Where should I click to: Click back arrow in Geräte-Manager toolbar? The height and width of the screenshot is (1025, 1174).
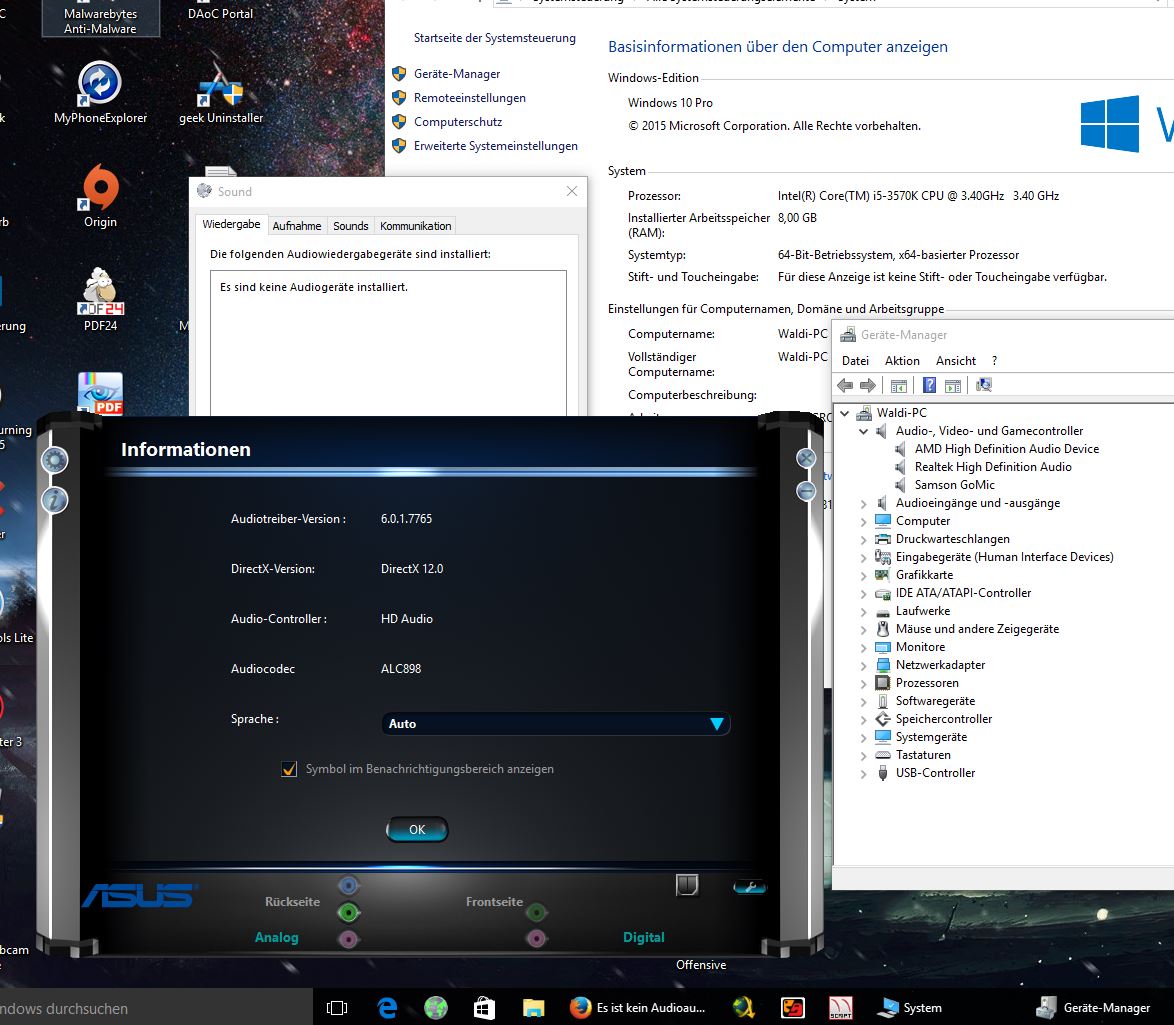click(845, 386)
